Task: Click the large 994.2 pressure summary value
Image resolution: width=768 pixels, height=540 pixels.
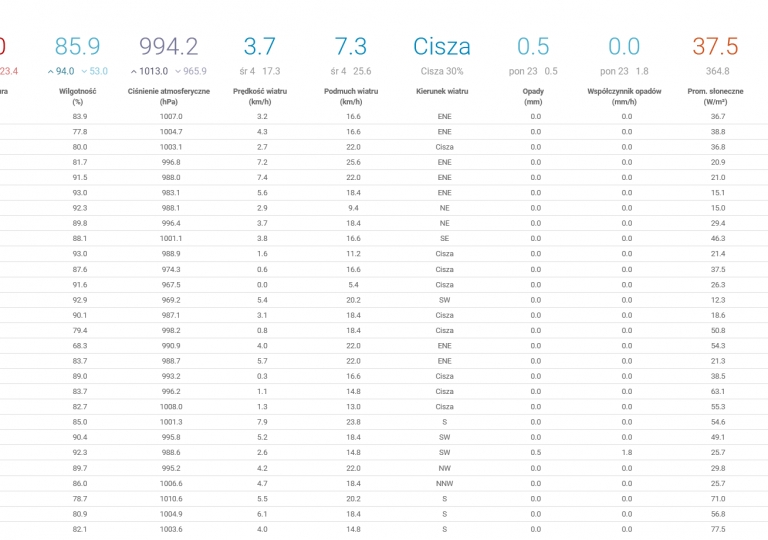Action: [169, 46]
